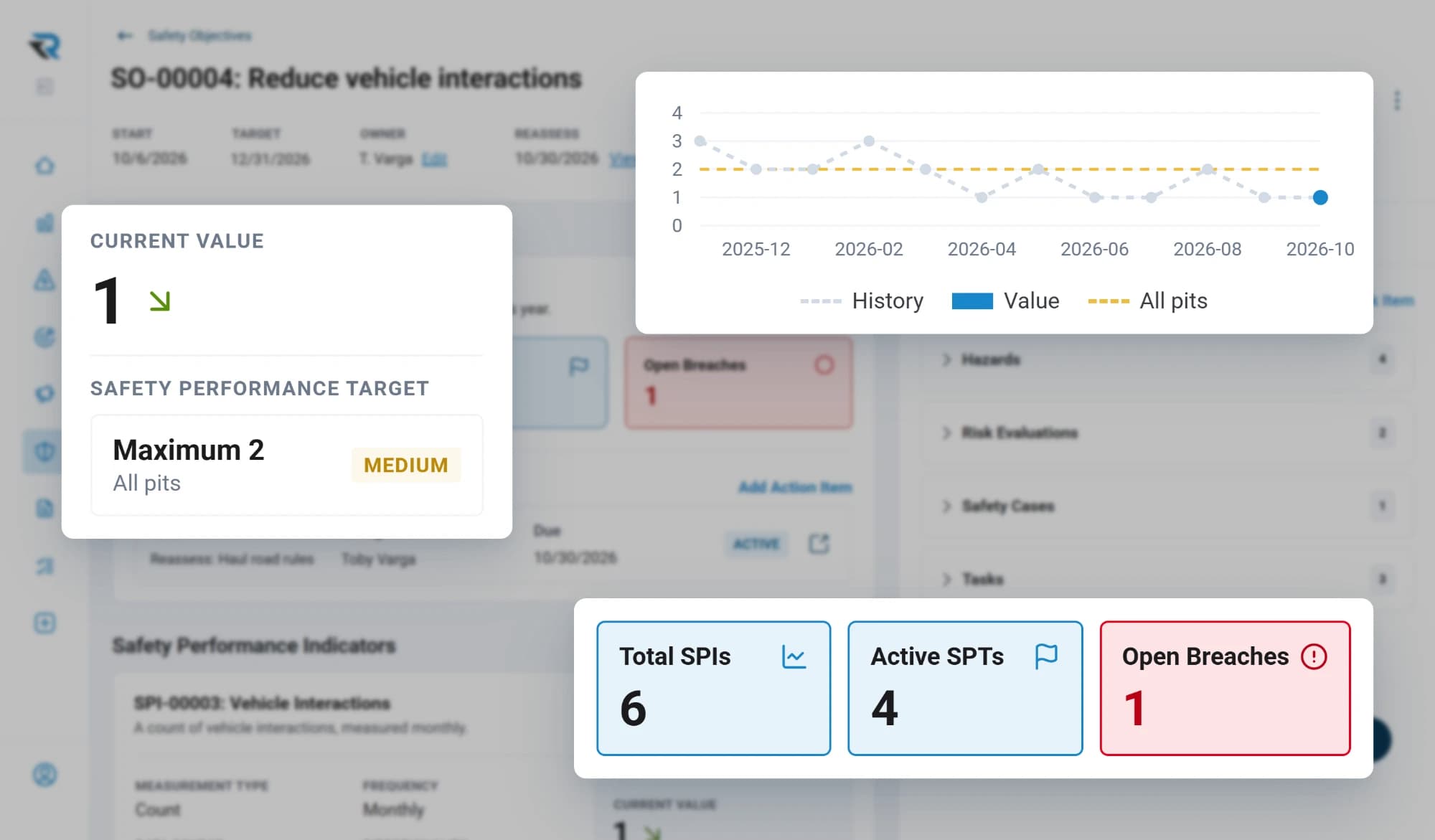Open the bar chart sidebar icon
This screenshot has width=1435, height=840.
[x=44, y=223]
